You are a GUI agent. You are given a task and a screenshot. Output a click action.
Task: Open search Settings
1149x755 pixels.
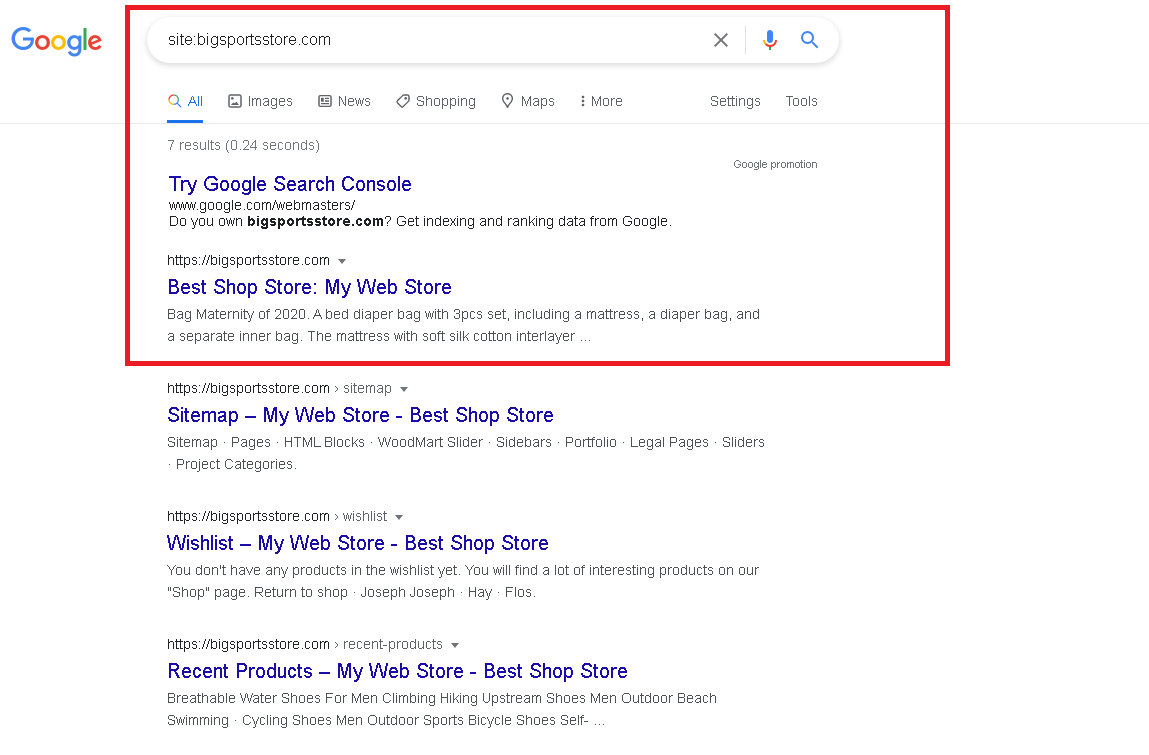coord(735,101)
